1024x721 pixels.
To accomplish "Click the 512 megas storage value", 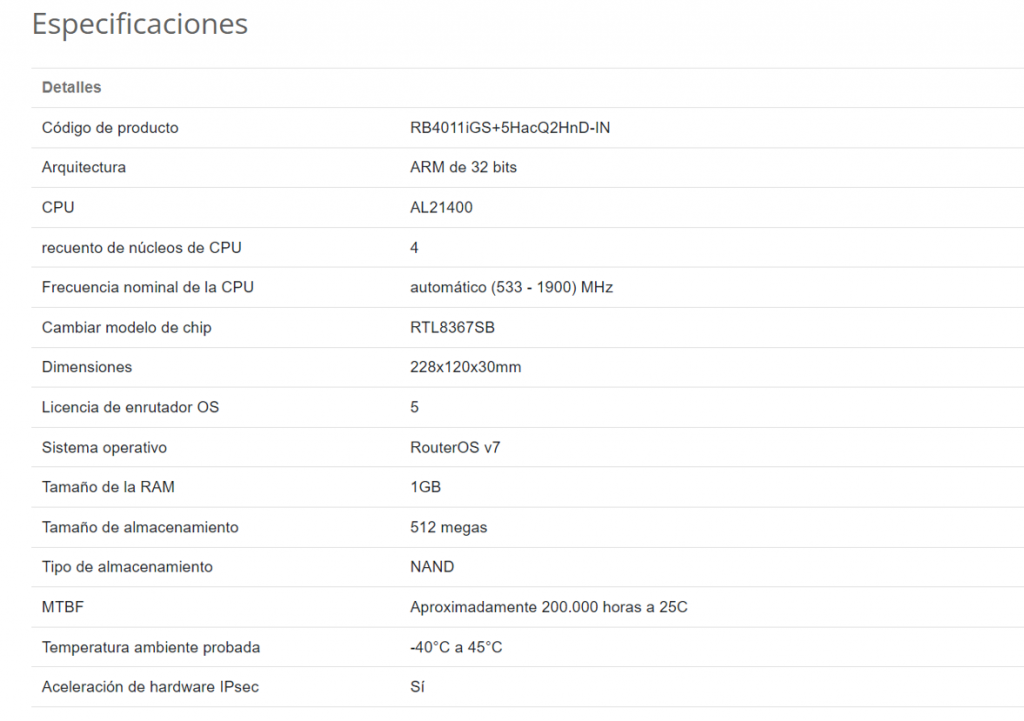I will tap(449, 528).
